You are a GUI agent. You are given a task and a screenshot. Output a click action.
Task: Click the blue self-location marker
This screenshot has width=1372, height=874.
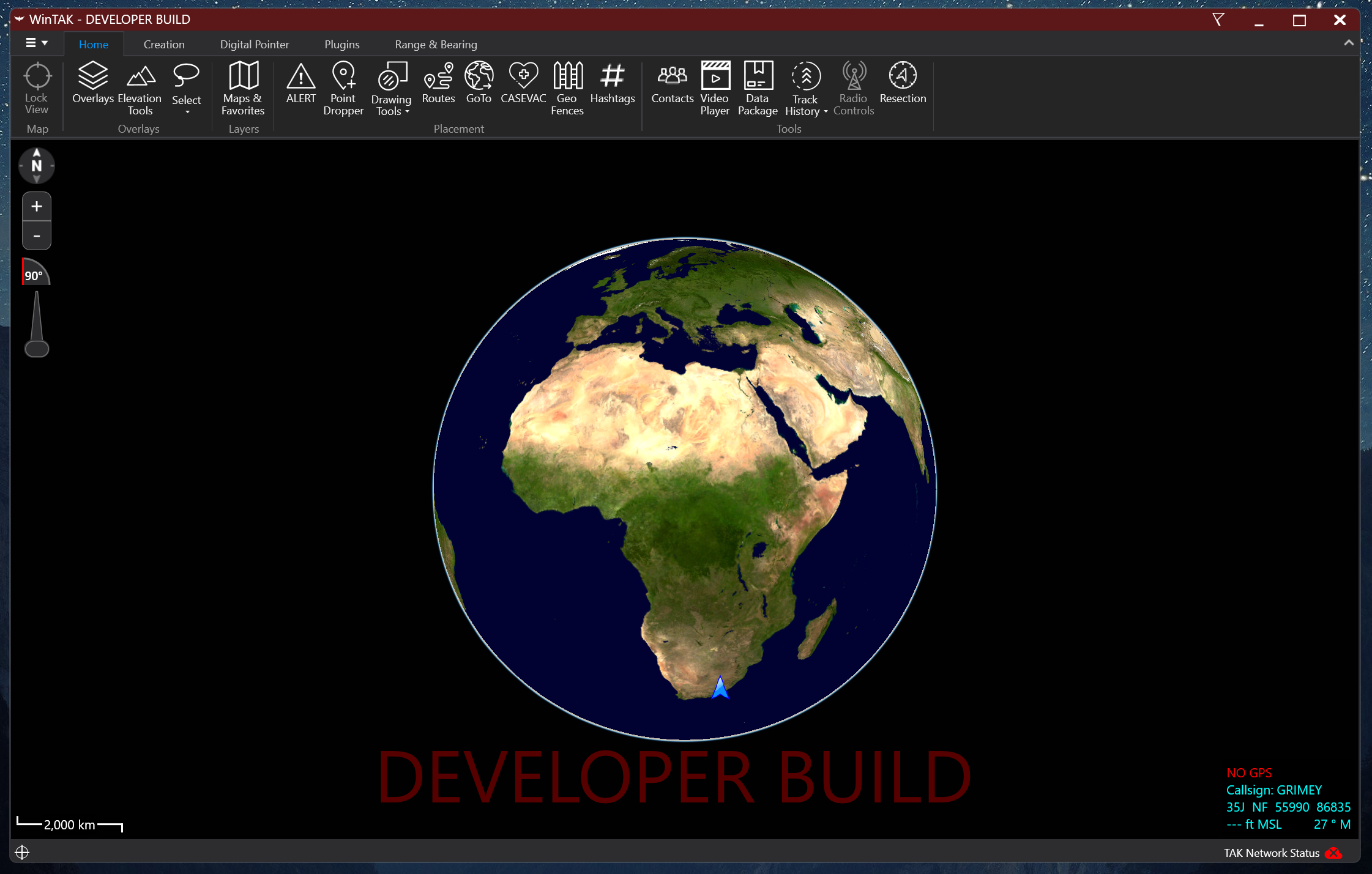[720, 687]
